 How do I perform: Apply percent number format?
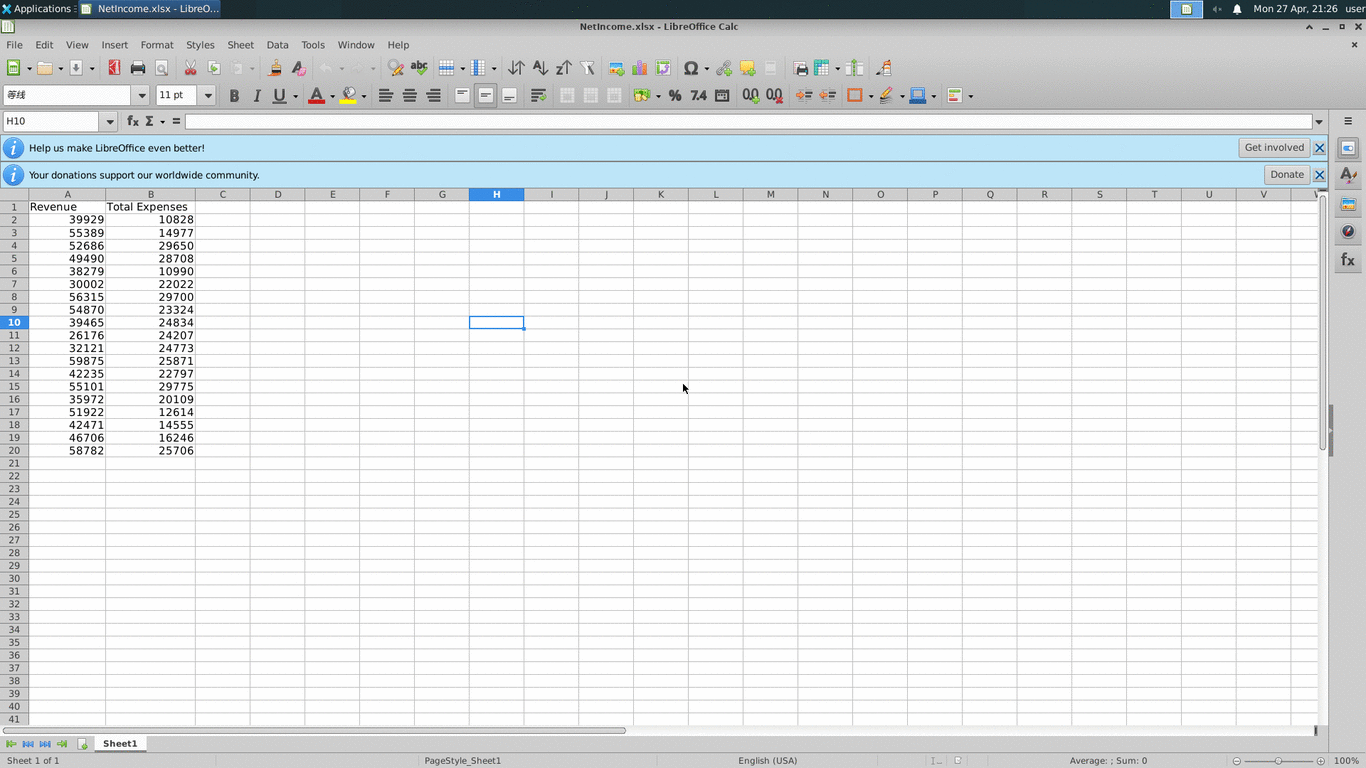point(674,95)
